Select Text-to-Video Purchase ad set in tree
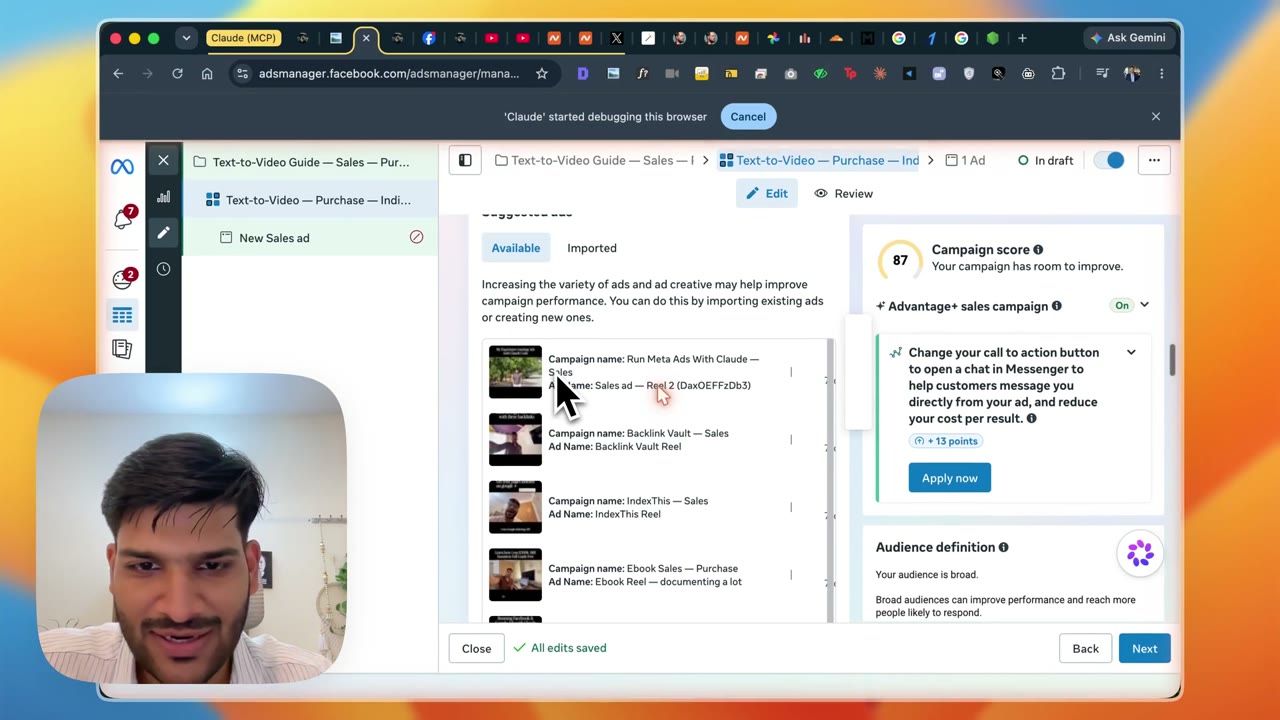Image resolution: width=1280 pixels, height=720 pixels. click(310, 200)
